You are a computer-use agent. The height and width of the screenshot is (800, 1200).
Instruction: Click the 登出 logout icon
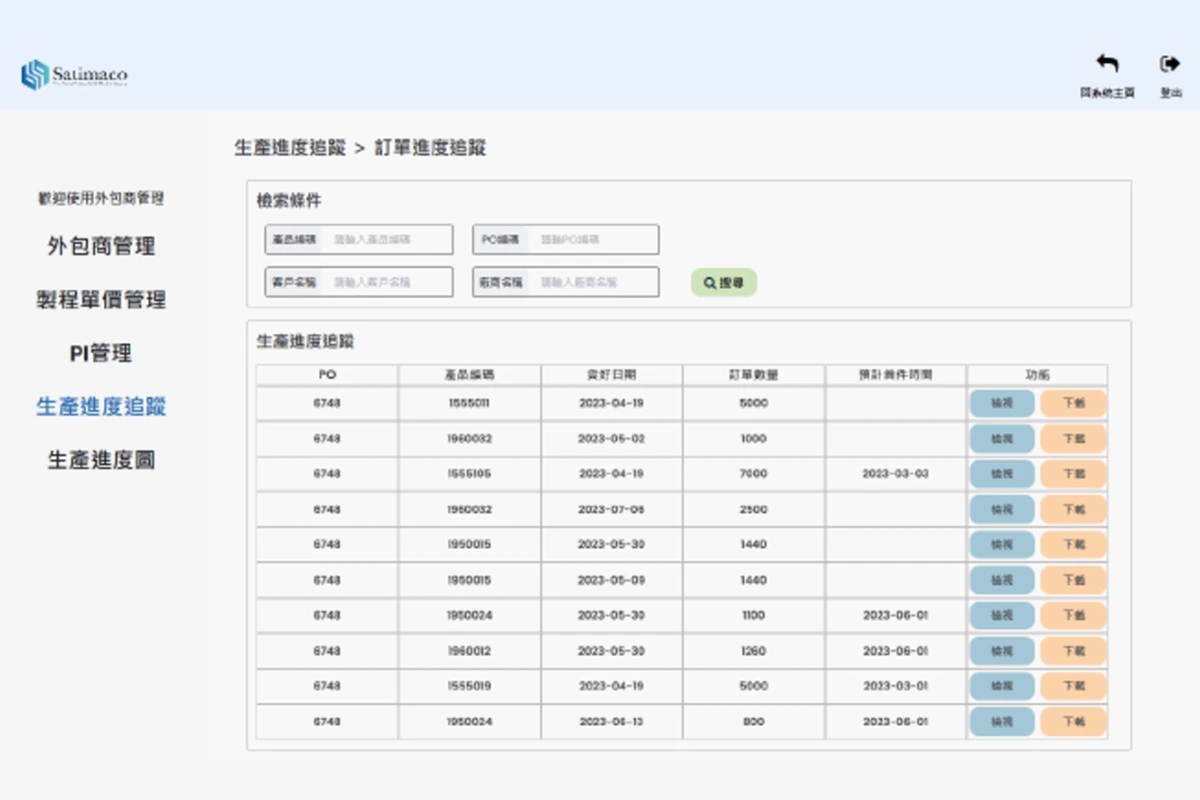pyautogui.click(x=1170, y=64)
